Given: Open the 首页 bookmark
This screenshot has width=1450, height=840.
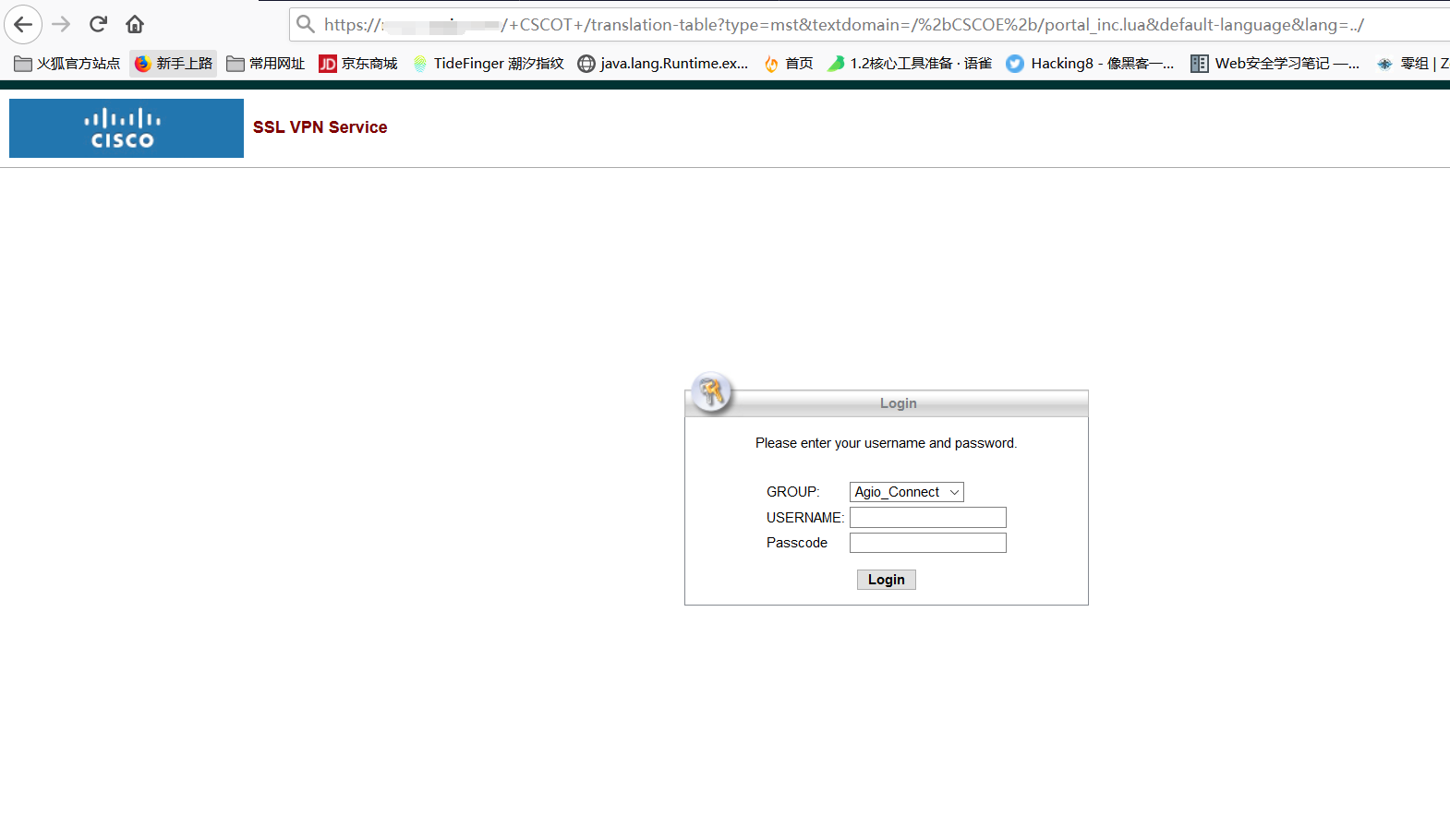Looking at the screenshot, I should (789, 64).
